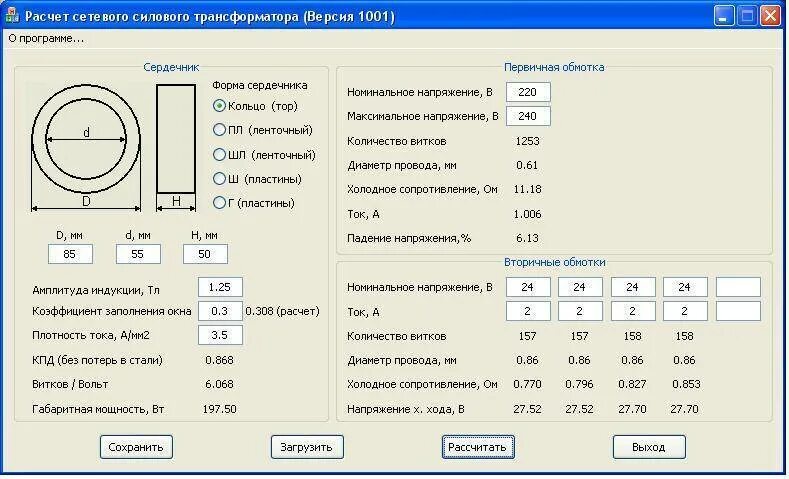Select ШЛ (ленточный) core shape
This screenshot has width=789, height=479.
pos(264,154)
